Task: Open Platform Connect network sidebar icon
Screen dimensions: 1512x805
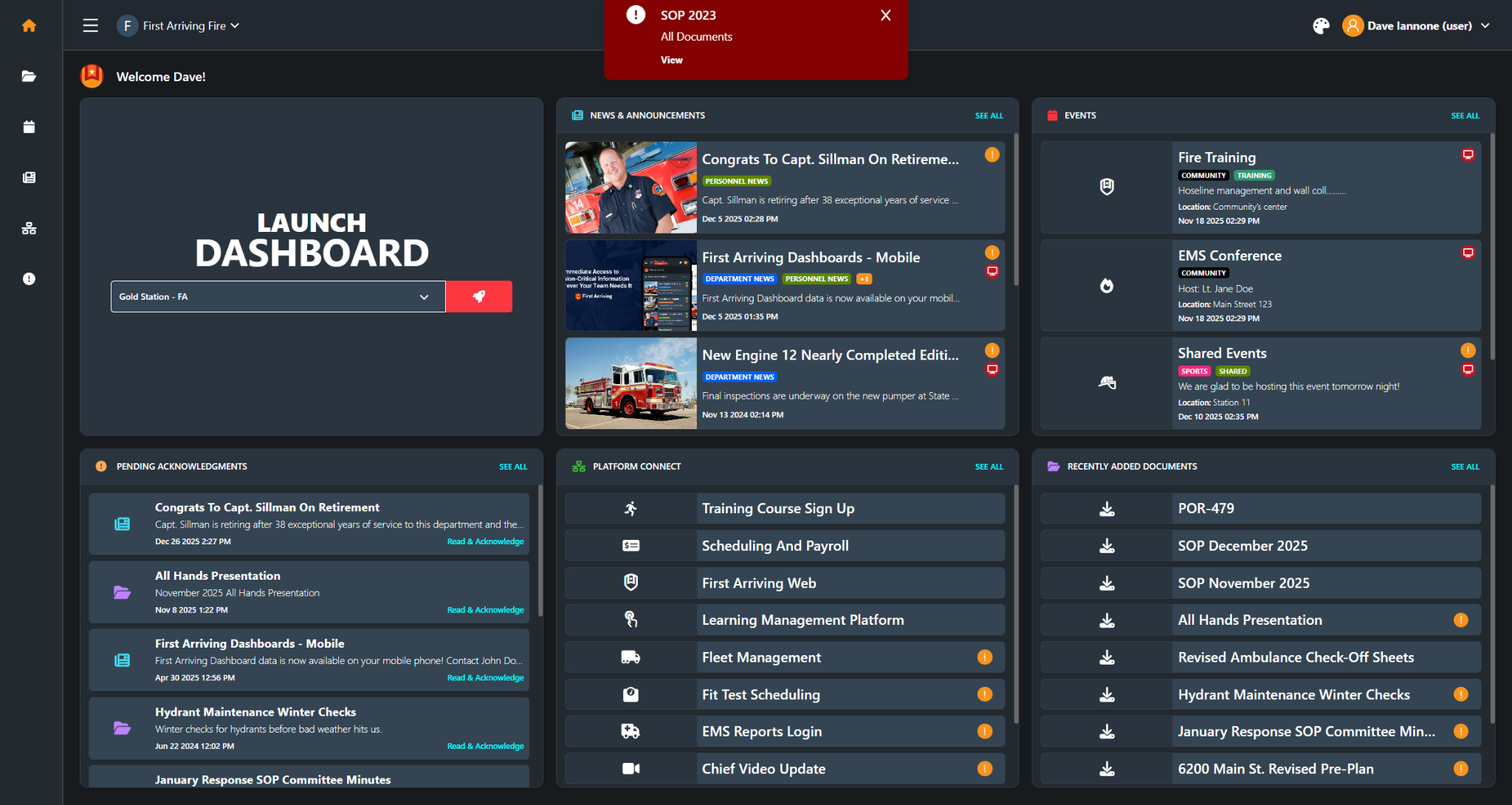Action: 29,228
